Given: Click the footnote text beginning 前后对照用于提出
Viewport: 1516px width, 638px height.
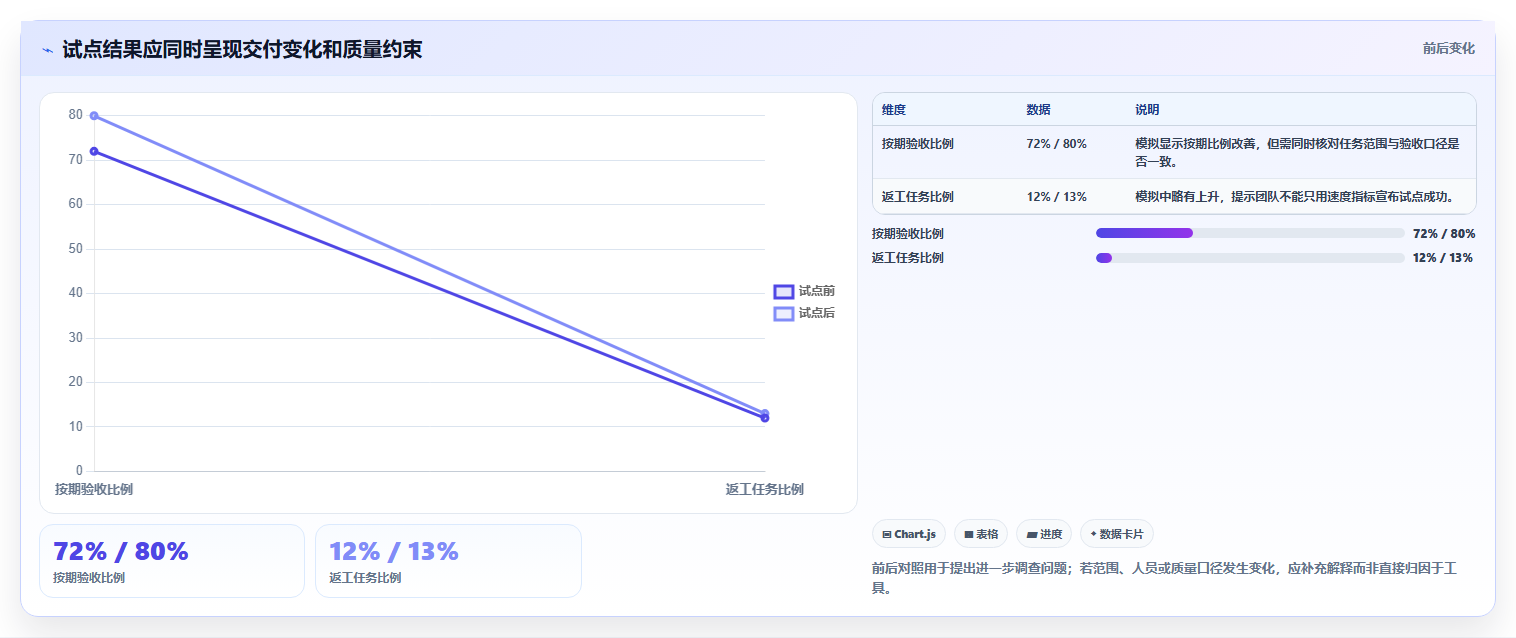Looking at the screenshot, I should coord(1165,578).
